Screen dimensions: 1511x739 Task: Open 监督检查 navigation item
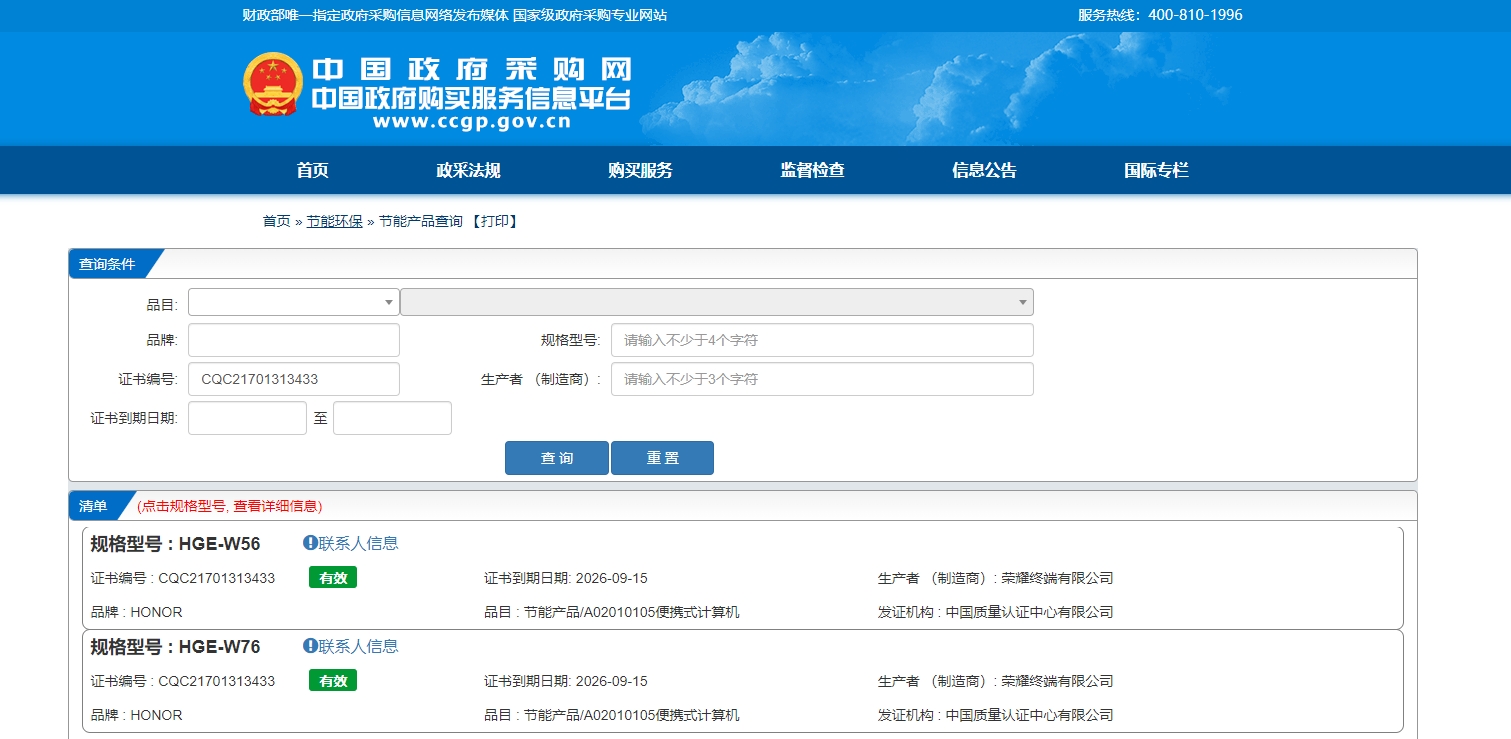point(812,171)
